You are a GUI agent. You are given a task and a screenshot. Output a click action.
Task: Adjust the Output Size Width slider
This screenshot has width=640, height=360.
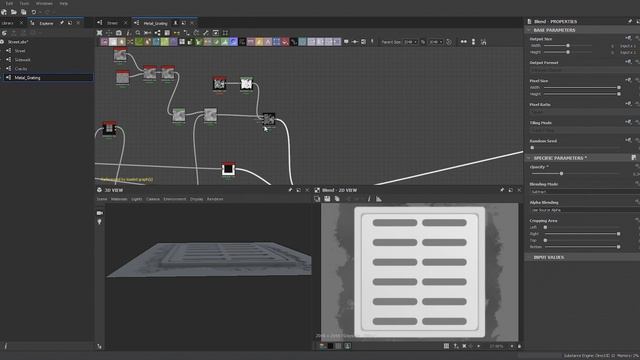pos(568,46)
